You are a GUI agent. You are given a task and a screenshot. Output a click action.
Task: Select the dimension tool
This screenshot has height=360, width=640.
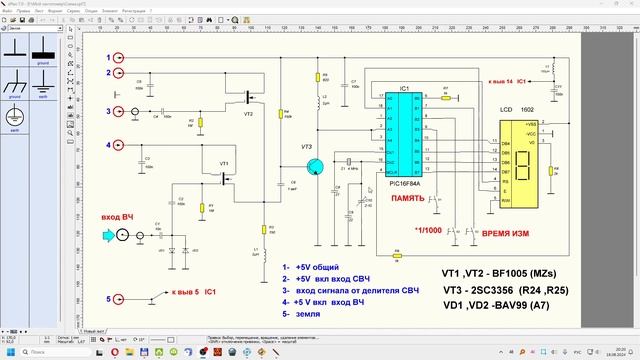(70, 89)
